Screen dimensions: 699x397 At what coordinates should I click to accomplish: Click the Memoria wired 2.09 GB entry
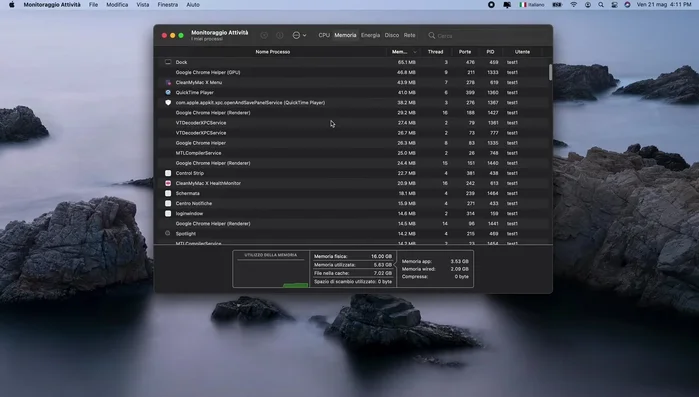coord(435,269)
